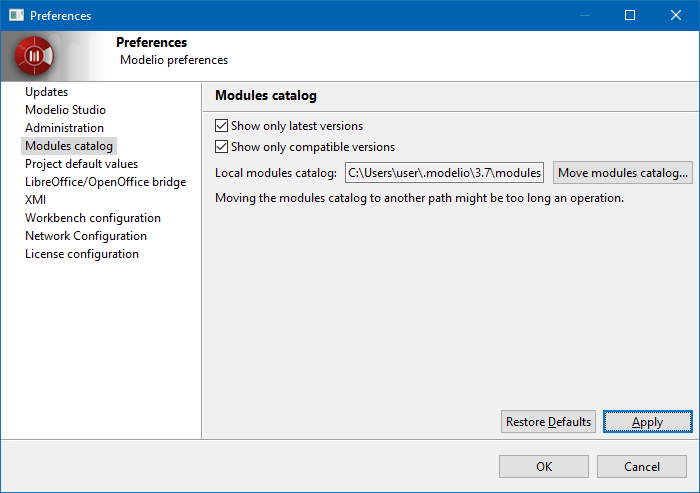Open Network Configuration page

click(85, 236)
